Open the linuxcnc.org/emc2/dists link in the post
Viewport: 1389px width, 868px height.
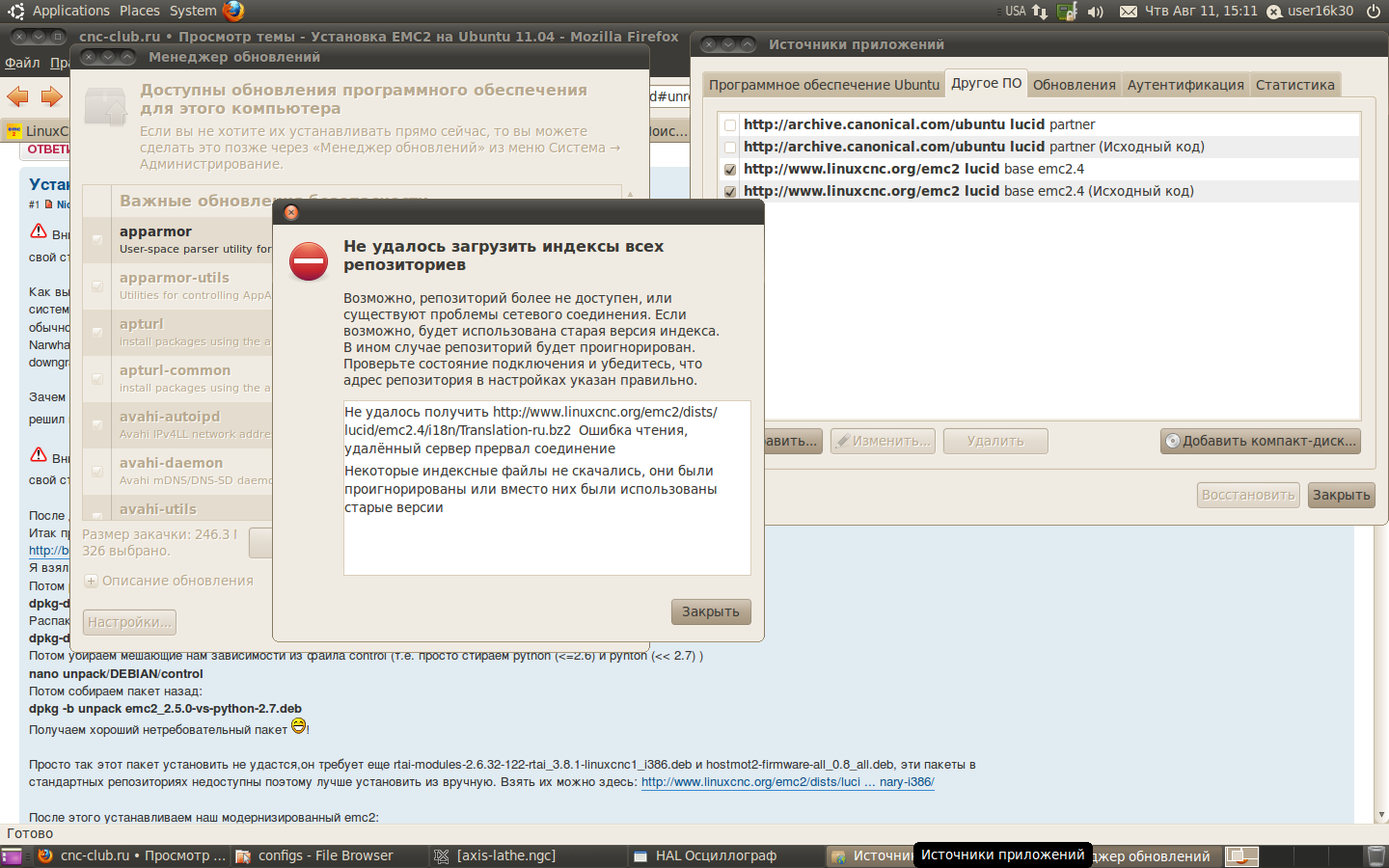(787, 782)
